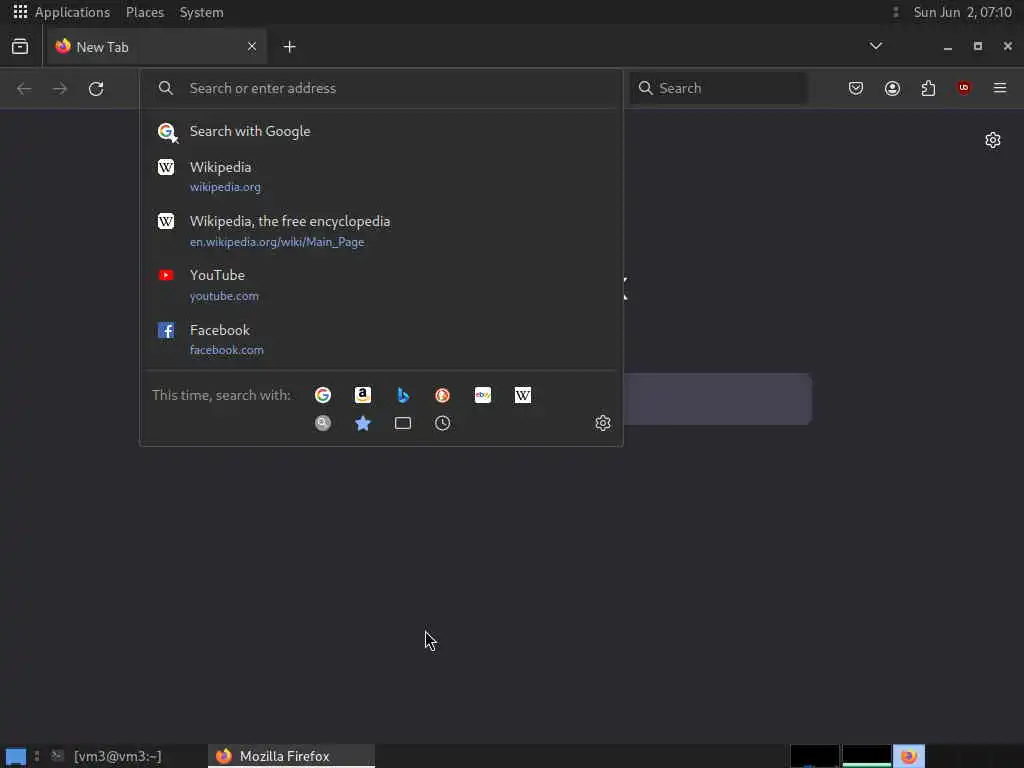Open search settings gear in dropdown
The image size is (1024, 768).
click(603, 423)
